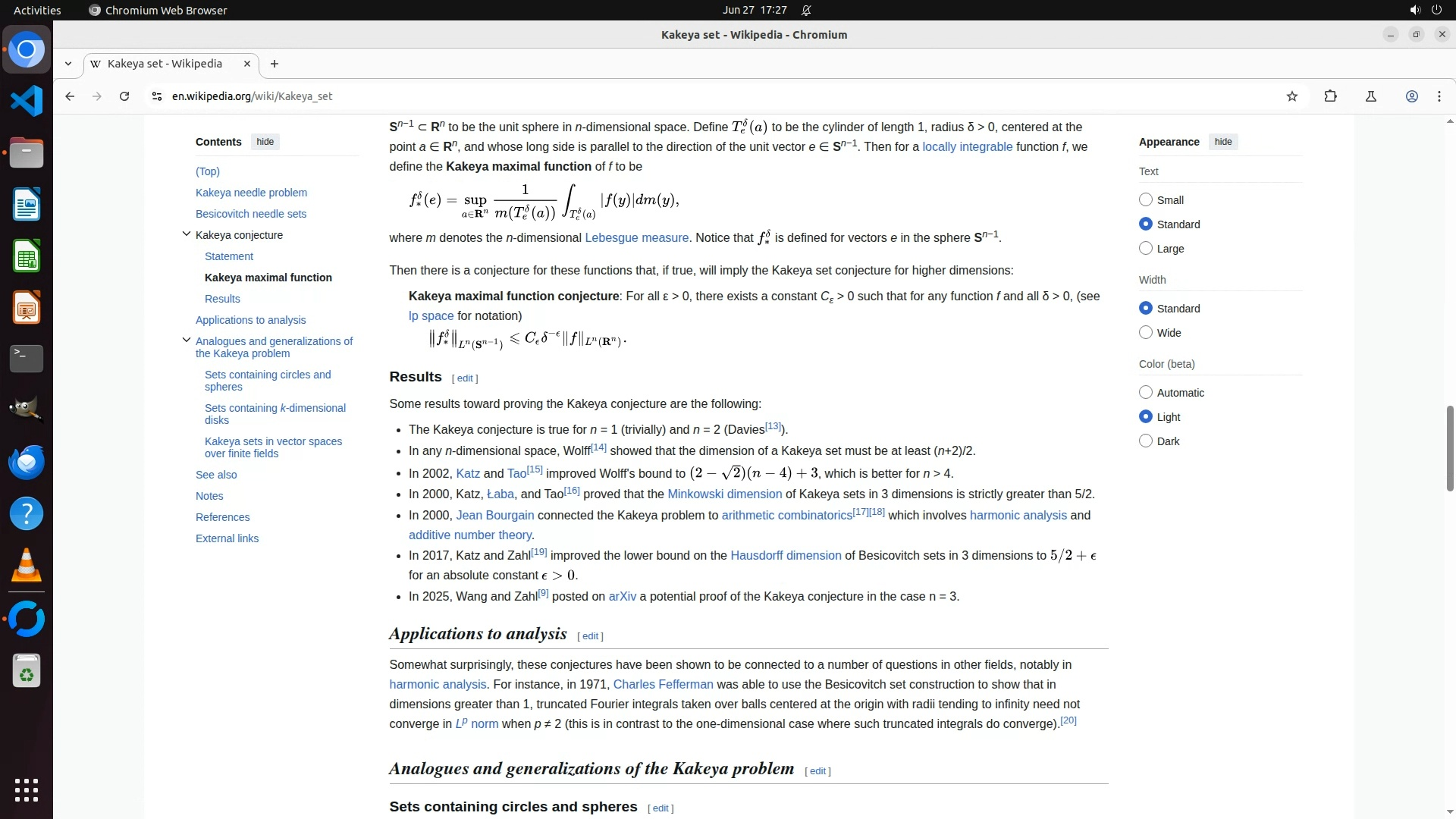Screen dimensions: 1456x819
Task: Hide the Appearance panel
Action: [1222, 142]
